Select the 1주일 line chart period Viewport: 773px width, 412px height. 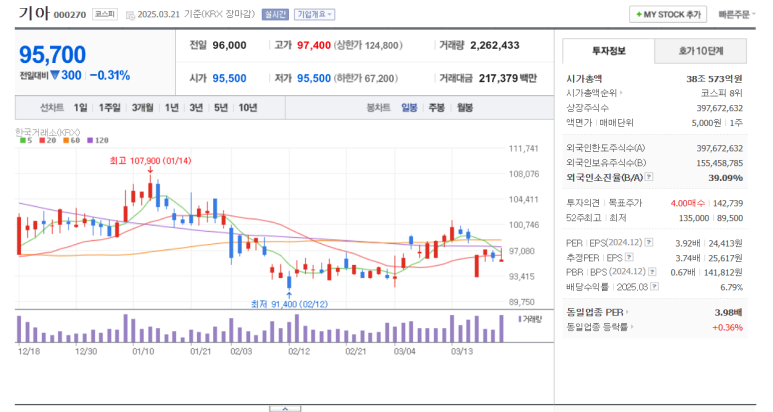pyautogui.click(x=109, y=107)
